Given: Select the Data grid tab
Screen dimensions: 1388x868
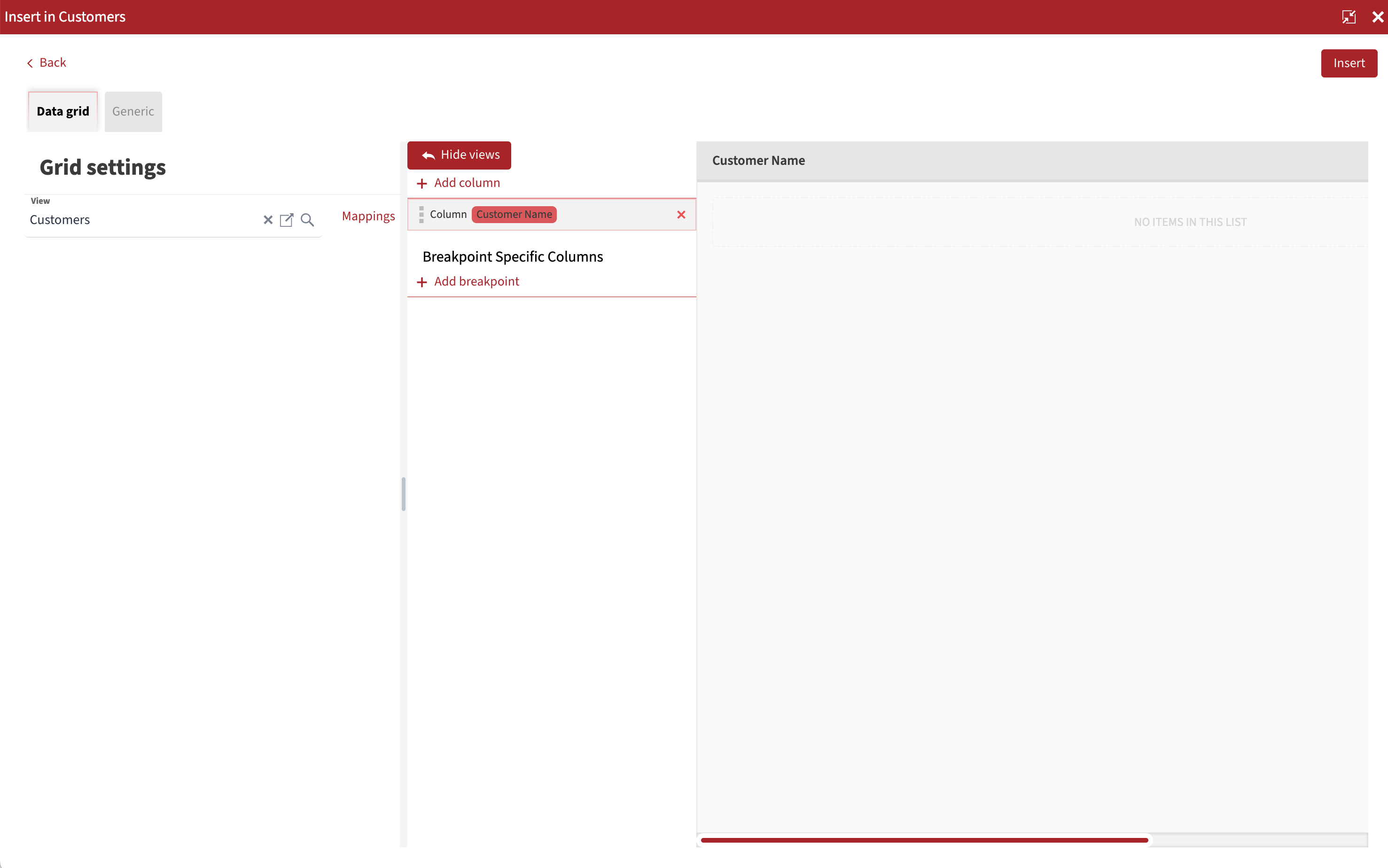Looking at the screenshot, I should tap(62, 111).
